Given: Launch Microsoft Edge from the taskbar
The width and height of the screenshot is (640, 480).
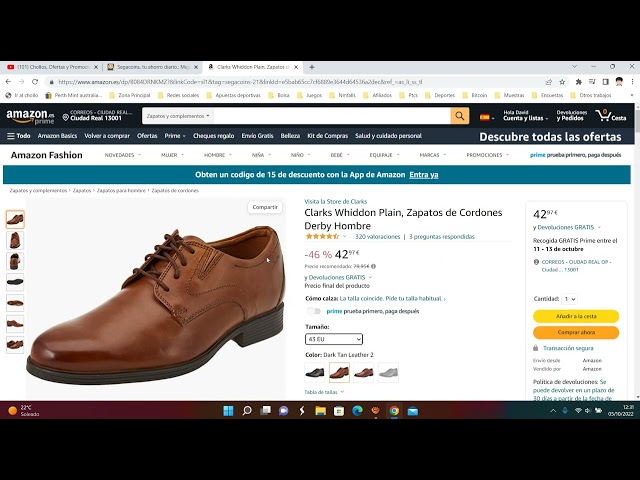Looking at the screenshot, I should (x=358, y=411).
